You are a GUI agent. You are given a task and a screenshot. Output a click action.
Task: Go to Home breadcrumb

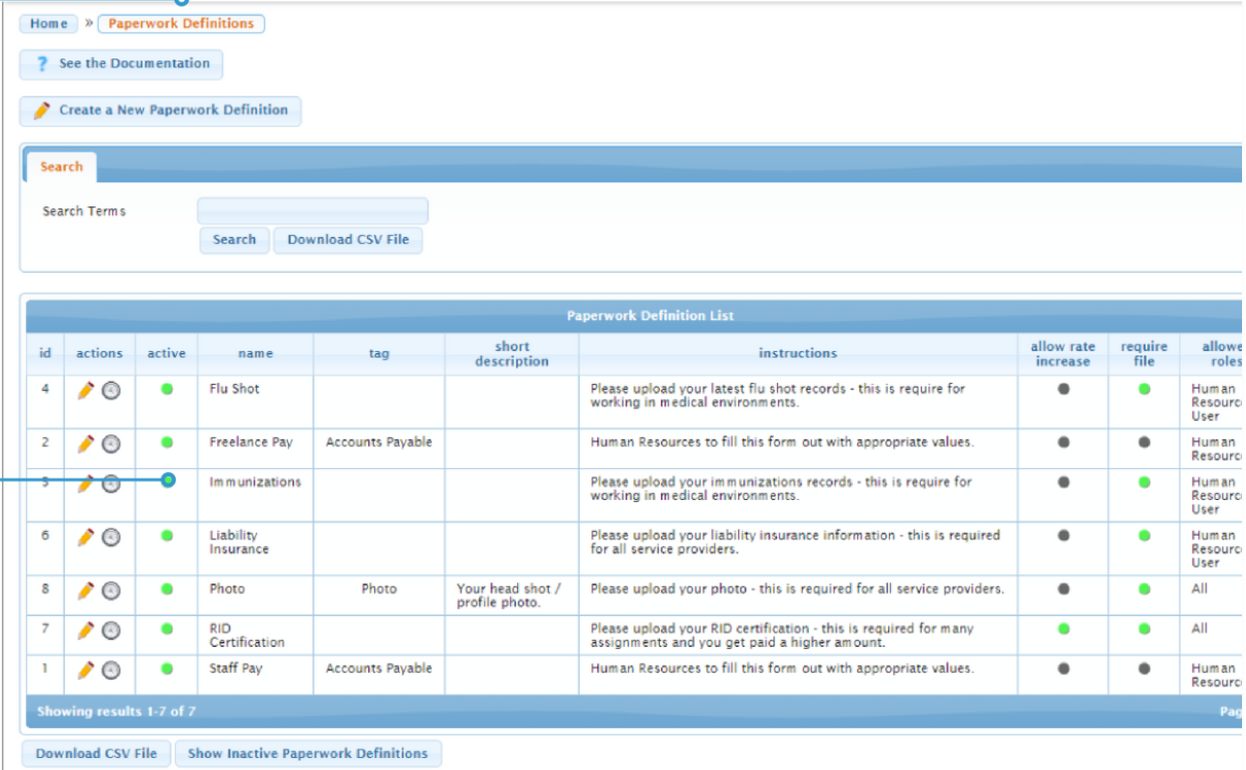[48, 24]
